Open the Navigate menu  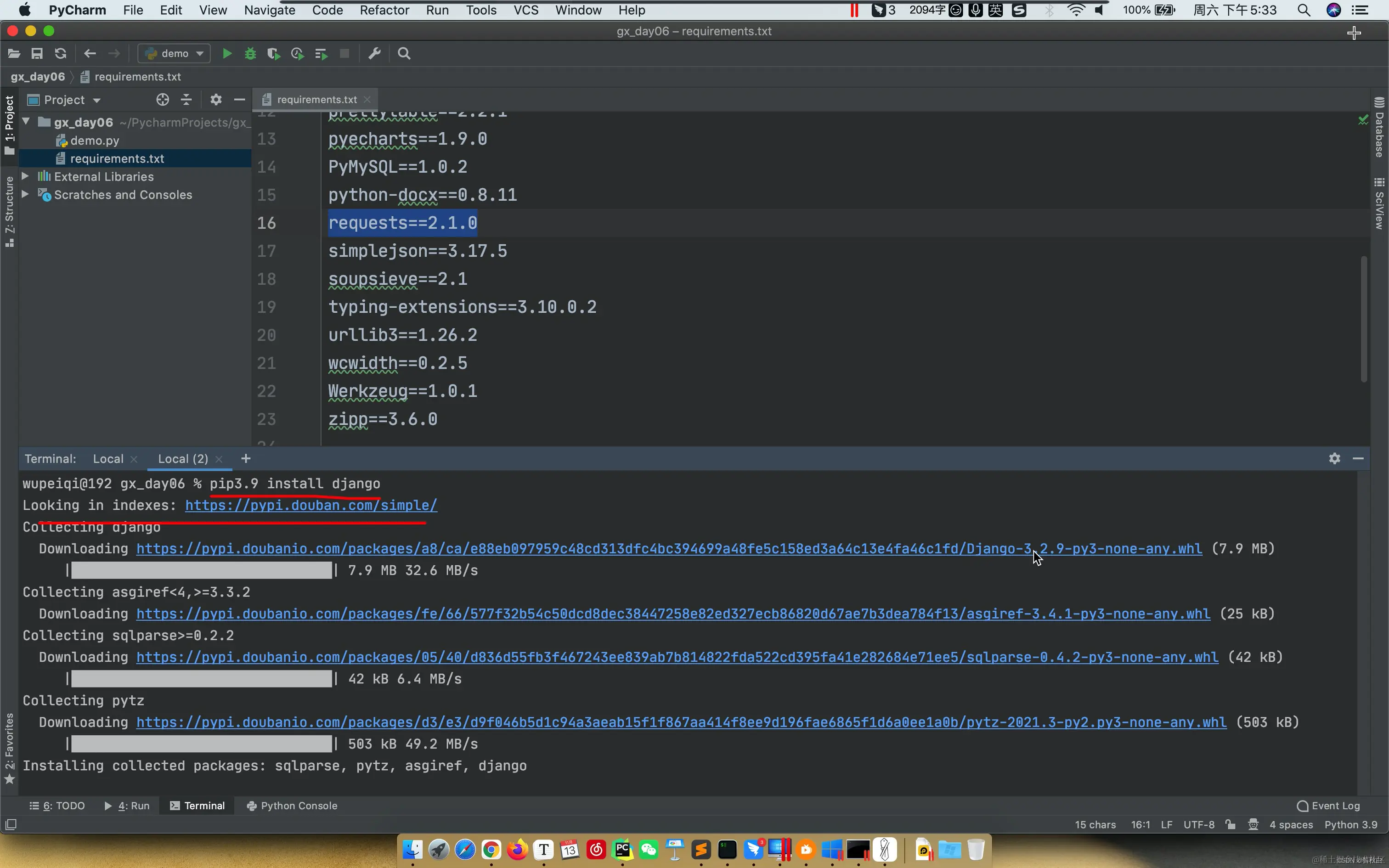coord(269,10)
